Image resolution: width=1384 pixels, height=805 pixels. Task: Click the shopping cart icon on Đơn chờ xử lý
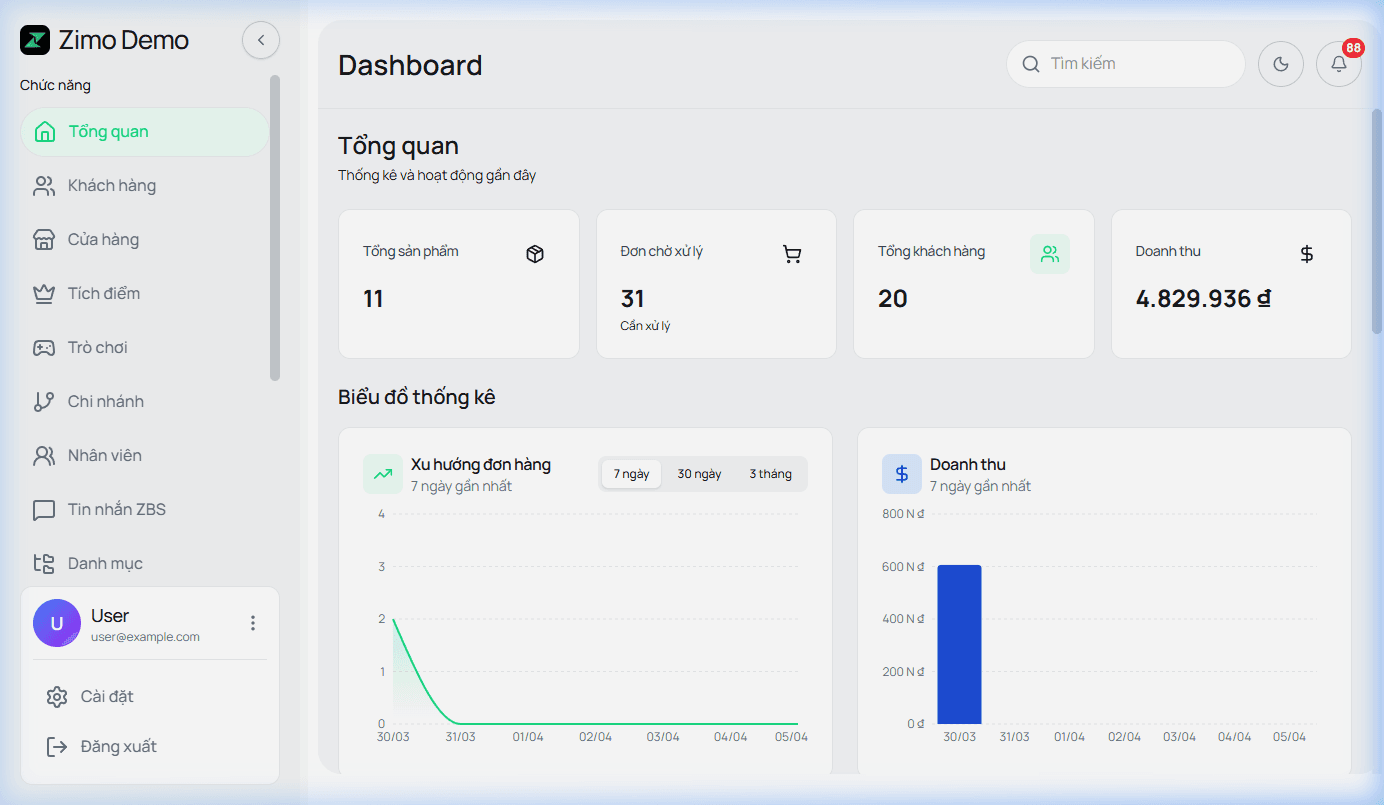792,253
